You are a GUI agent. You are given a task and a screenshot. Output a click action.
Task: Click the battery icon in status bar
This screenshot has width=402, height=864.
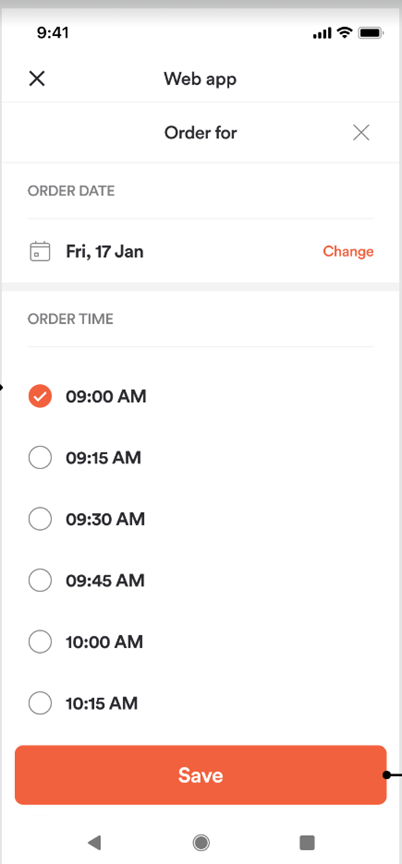(371, 33)
